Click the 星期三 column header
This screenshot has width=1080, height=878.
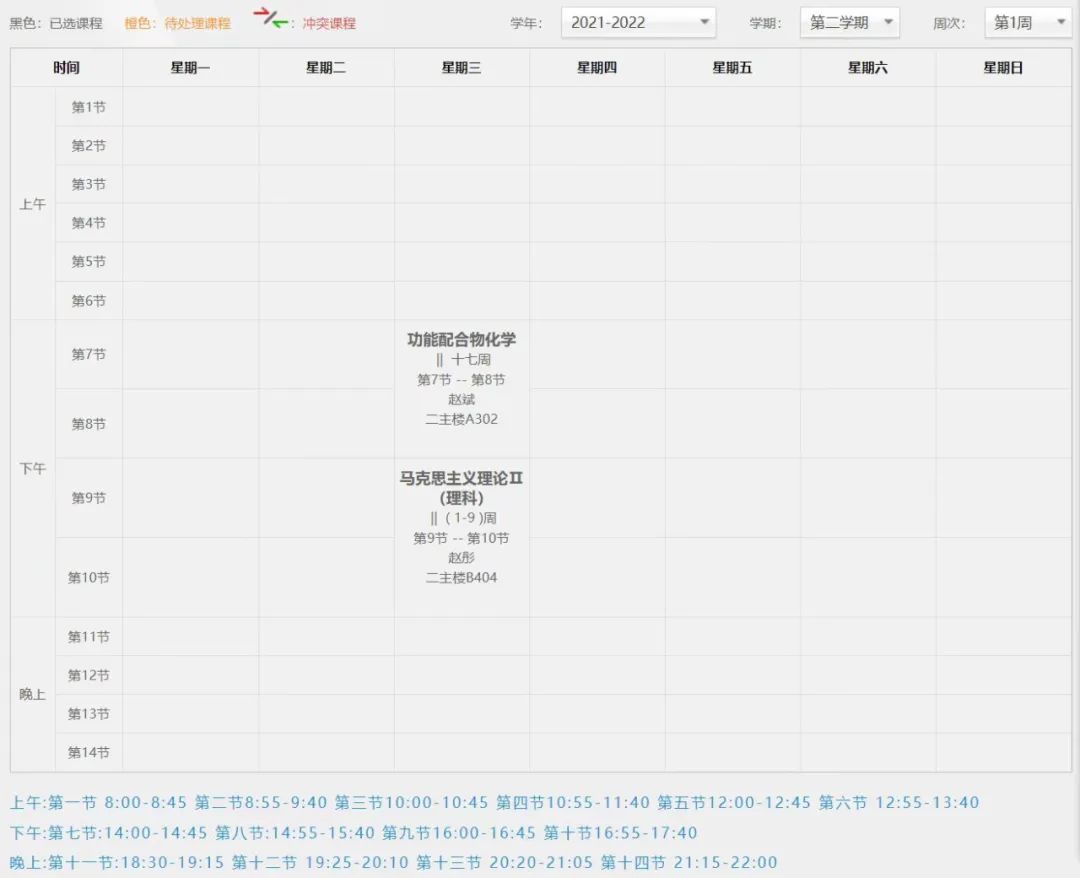click(461, 68)
